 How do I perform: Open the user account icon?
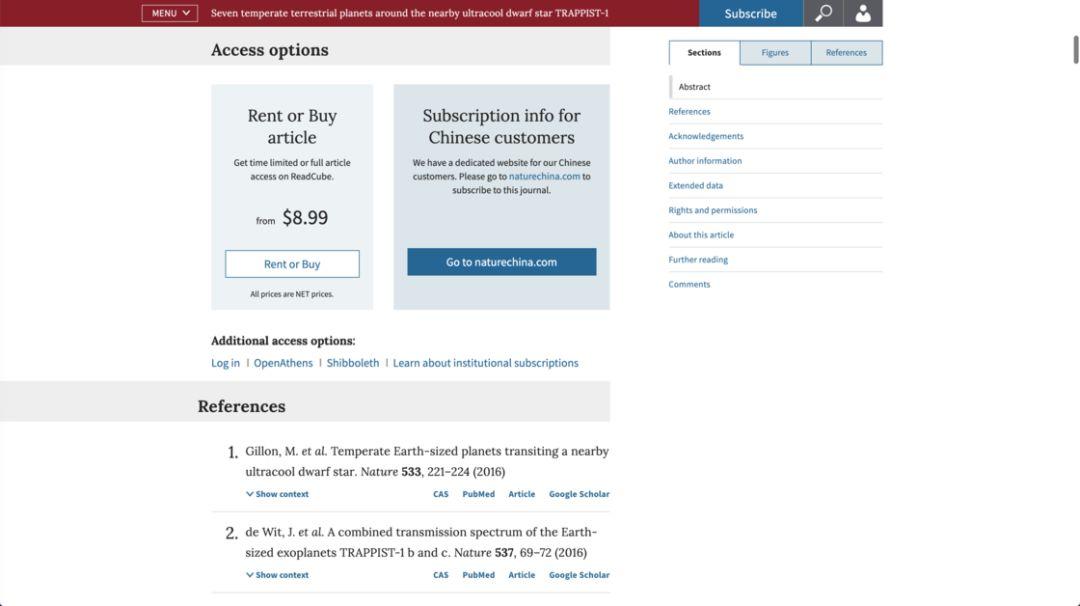863,13
